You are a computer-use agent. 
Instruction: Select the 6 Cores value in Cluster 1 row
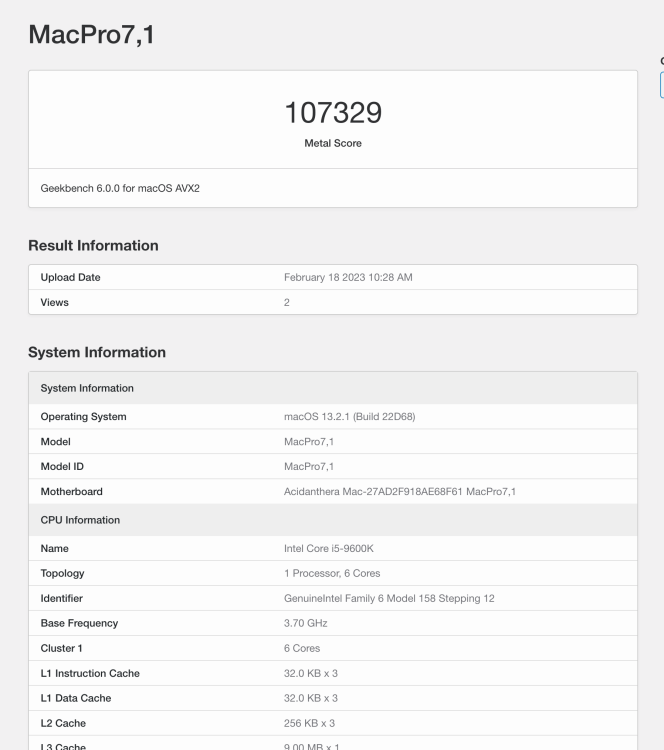coord(302,648)
